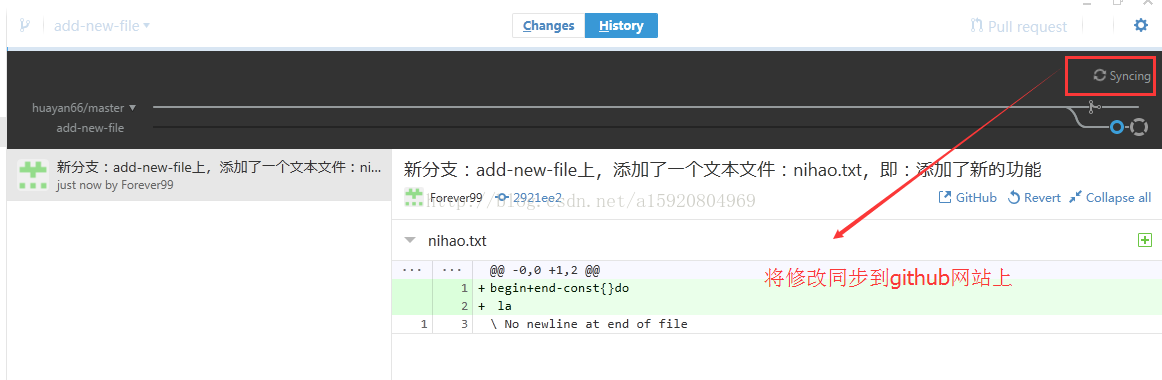The image size is (1162, 380).
Task: Open the settings gear icon
Action: point(1141,25)
